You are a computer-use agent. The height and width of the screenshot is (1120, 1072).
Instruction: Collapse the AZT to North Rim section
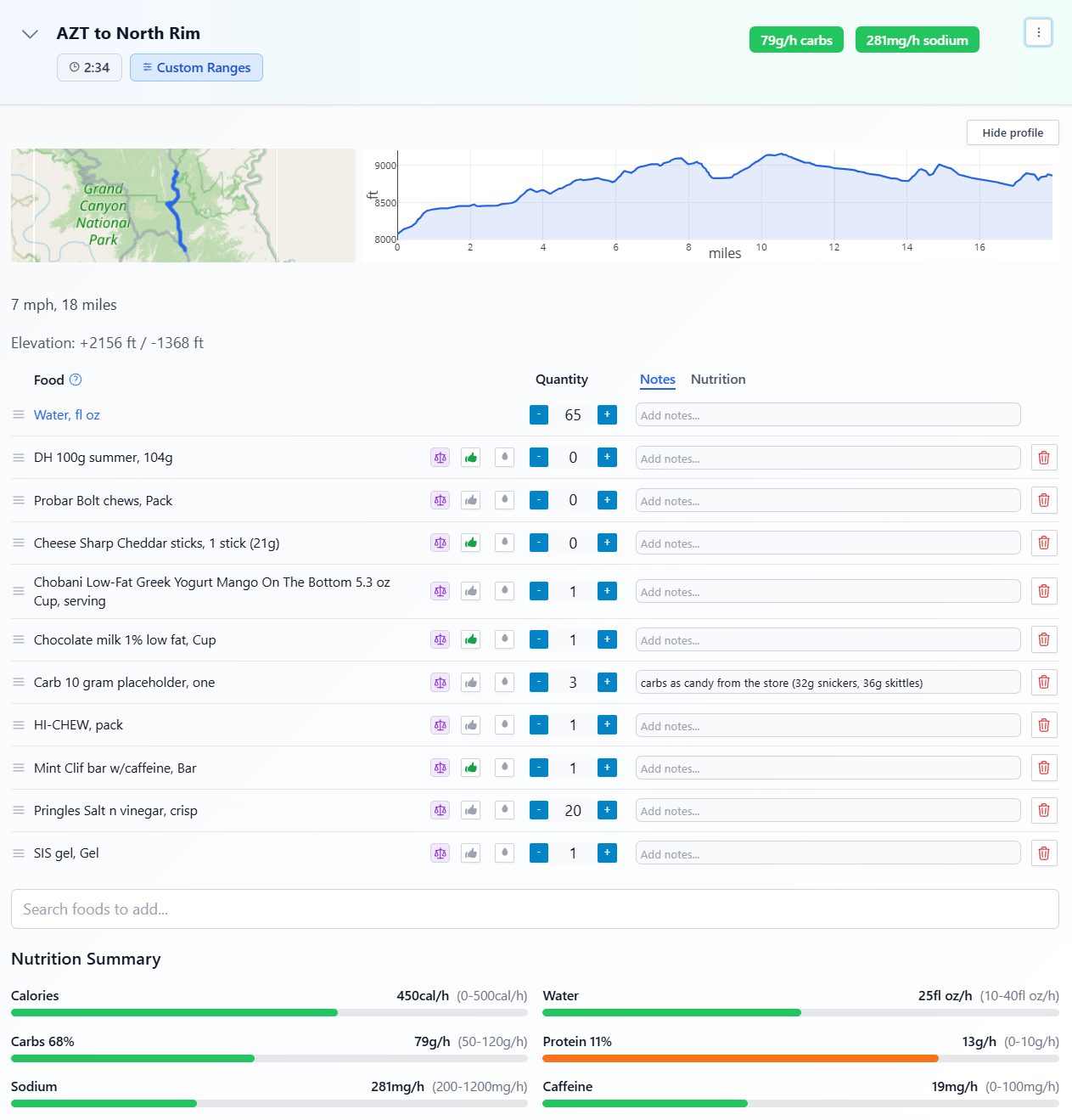pos(29,34)
